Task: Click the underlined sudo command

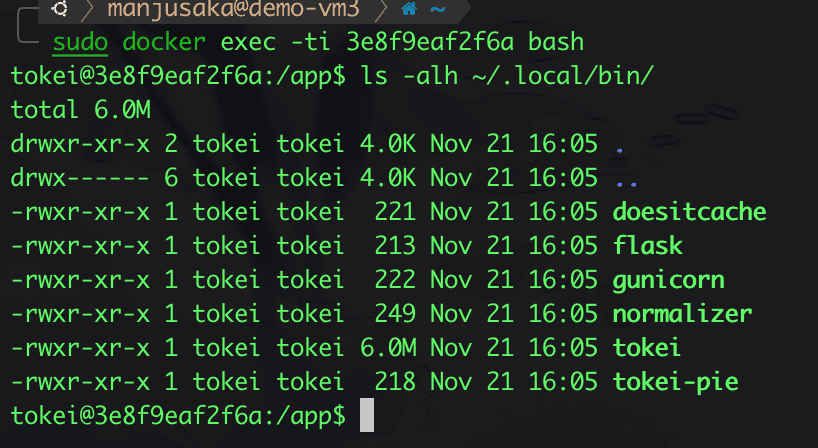Action: click(80, 42)
